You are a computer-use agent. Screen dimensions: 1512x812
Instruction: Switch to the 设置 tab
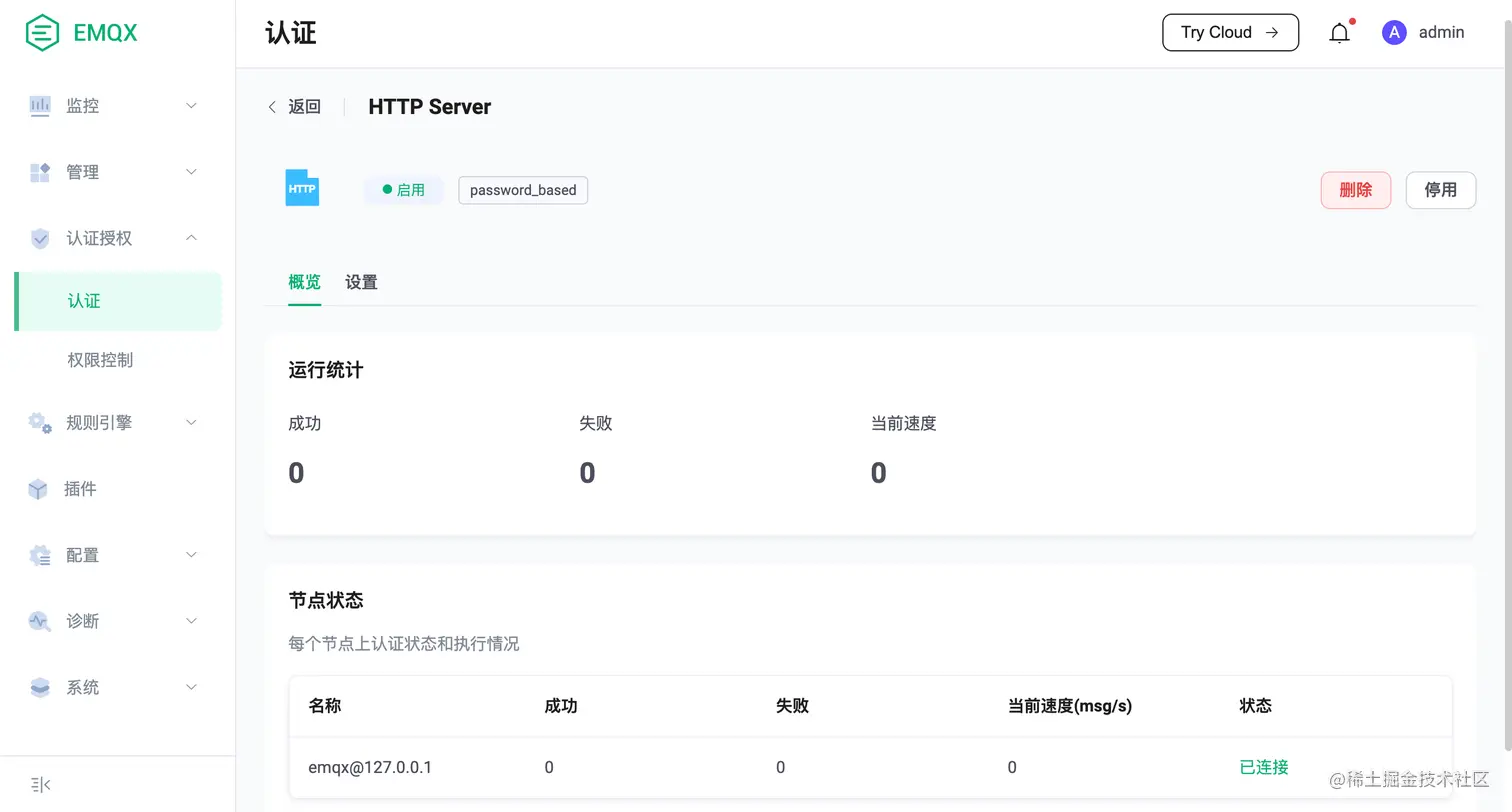tap(360, 282)
